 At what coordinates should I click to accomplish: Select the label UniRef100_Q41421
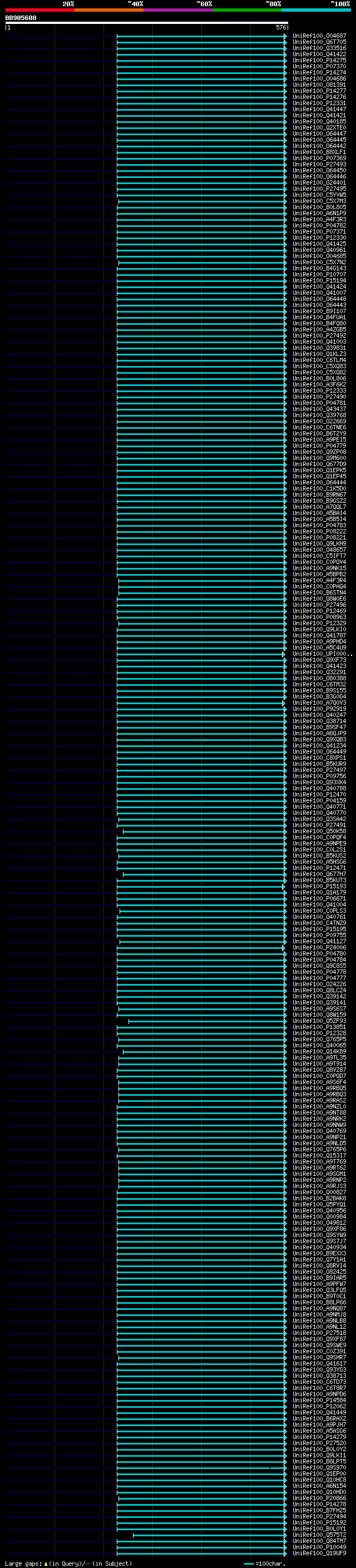point(319,115)
